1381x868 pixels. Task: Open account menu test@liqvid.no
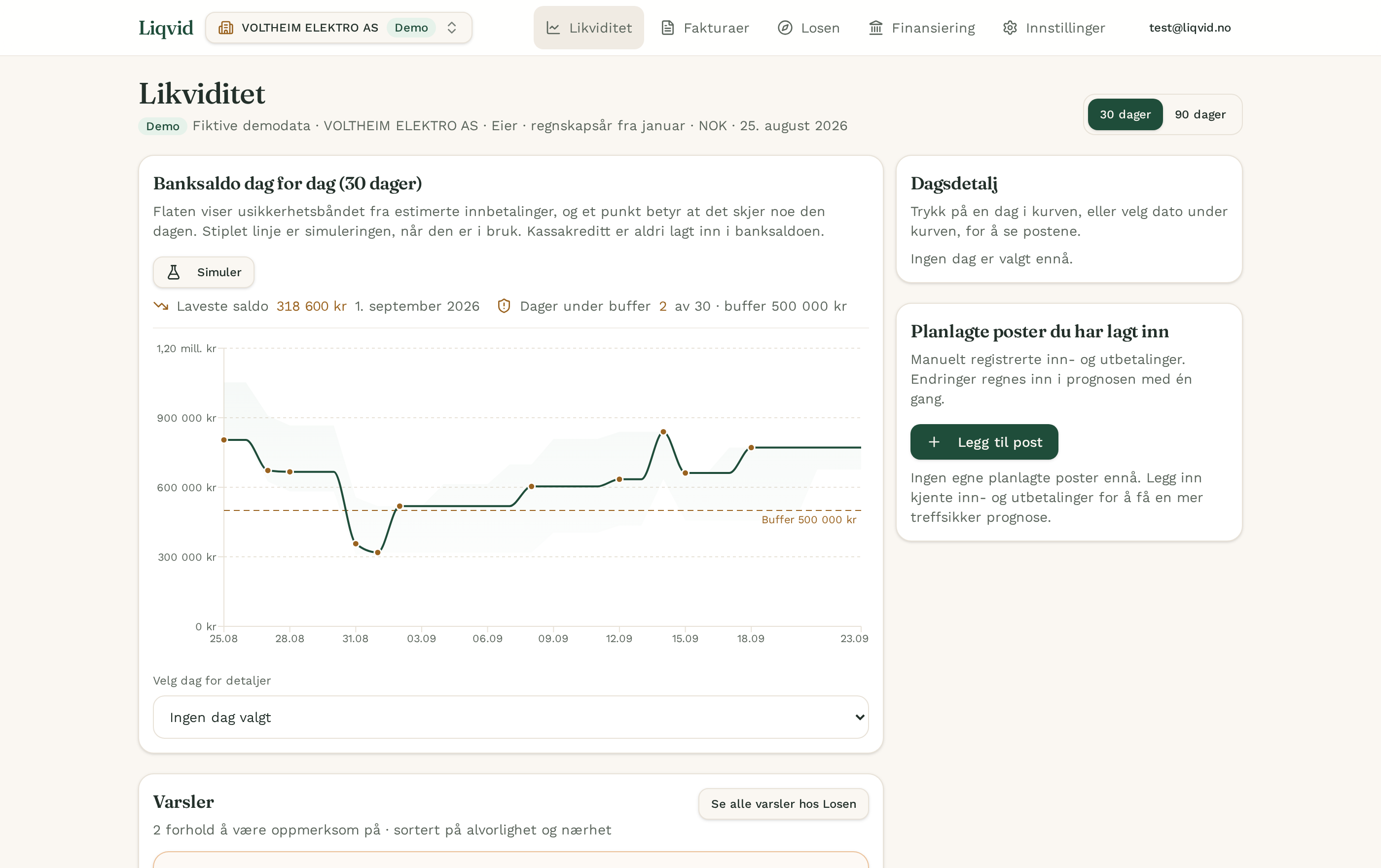(1190, 28)
